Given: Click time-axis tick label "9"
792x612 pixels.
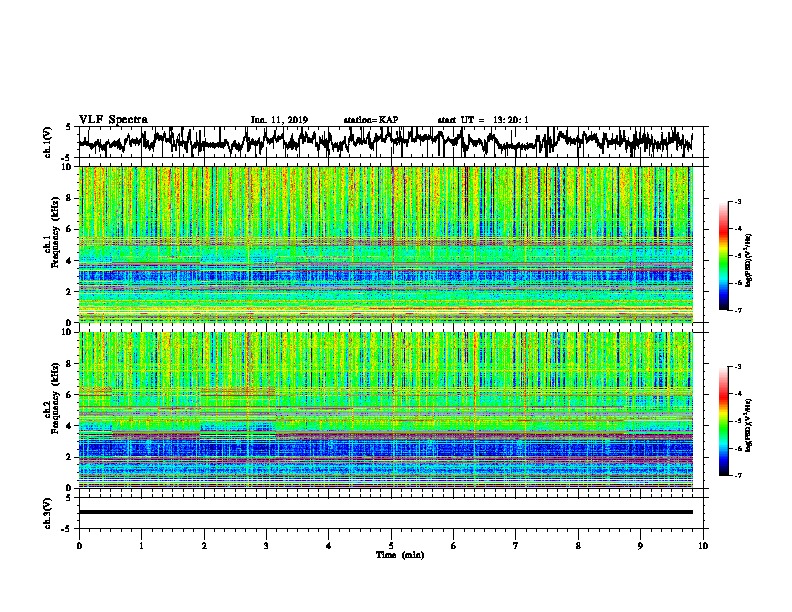Looking at the screenshot, I should (640, 546).
